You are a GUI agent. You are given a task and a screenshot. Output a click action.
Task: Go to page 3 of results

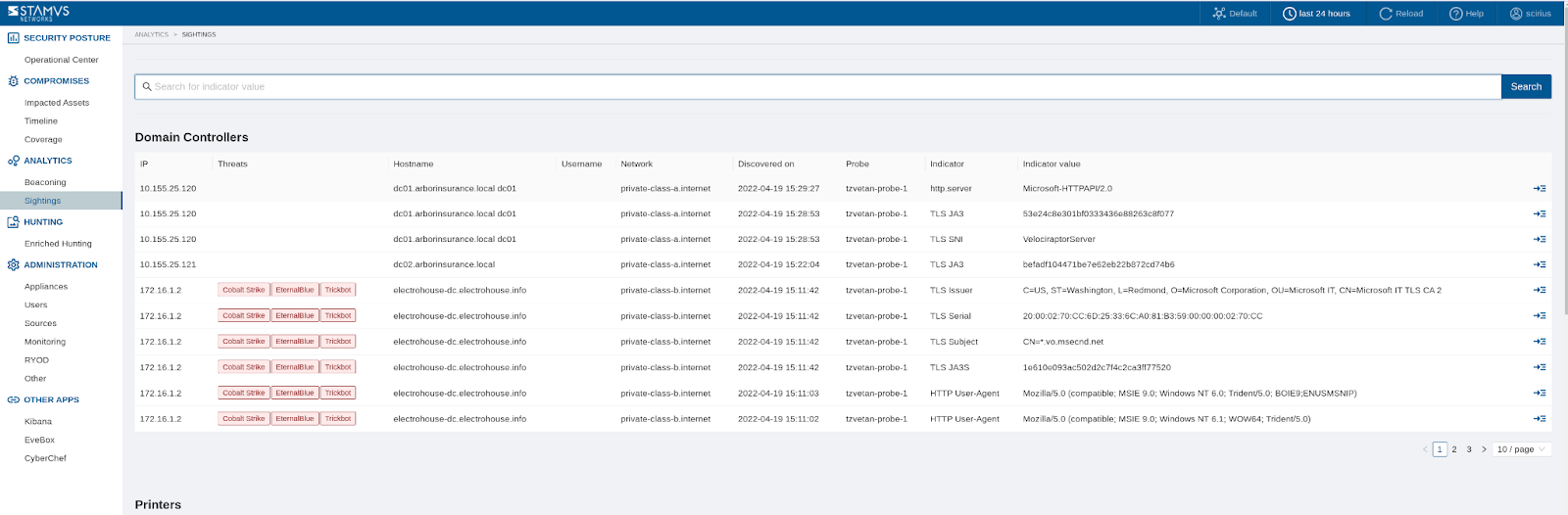(1469, 449)
